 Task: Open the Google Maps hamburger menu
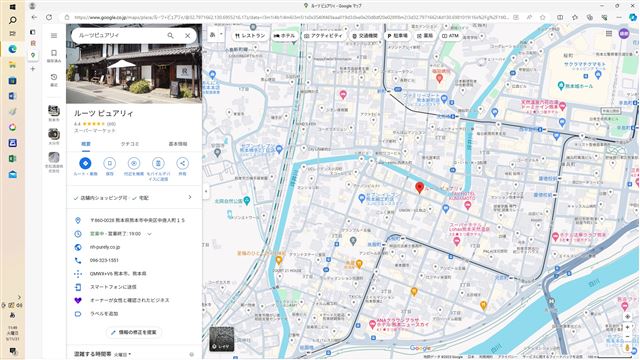point(54,36)
